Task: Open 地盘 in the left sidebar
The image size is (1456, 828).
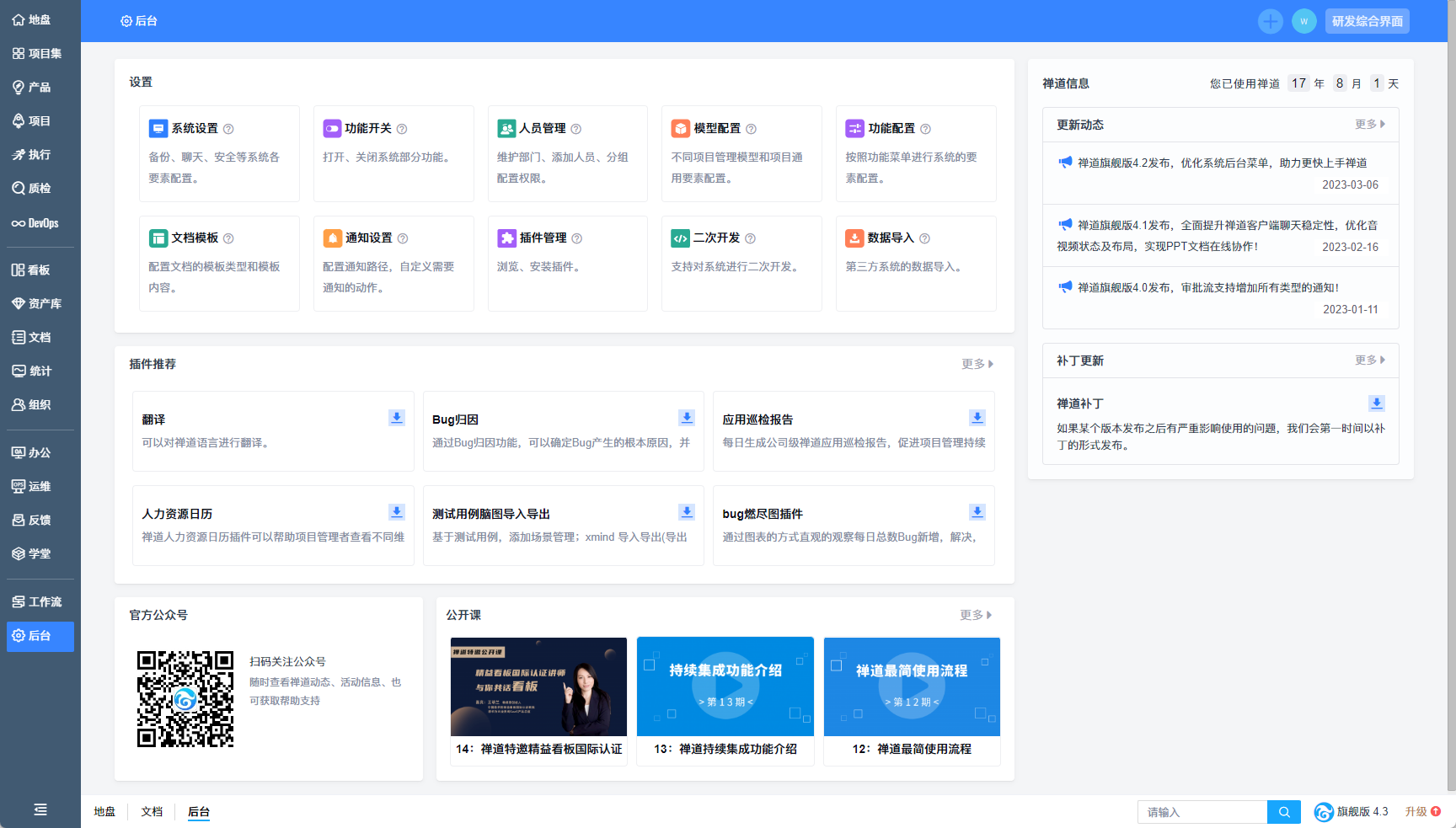Action: click(40, 19)
